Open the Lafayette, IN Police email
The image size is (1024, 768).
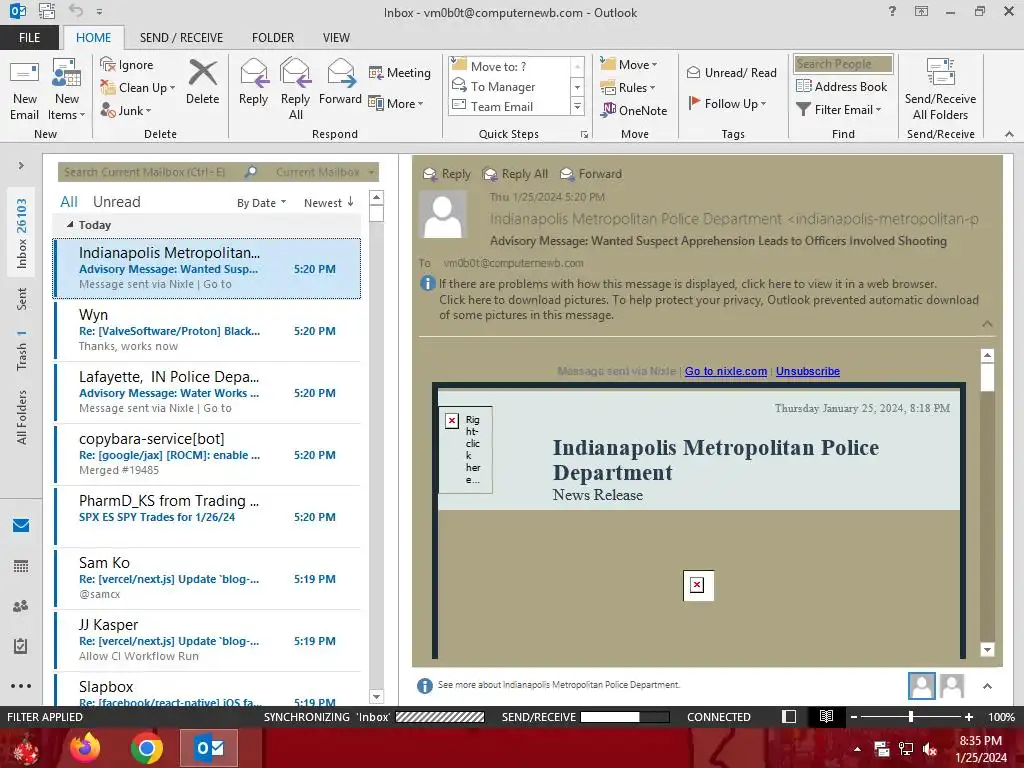point(208,392)
